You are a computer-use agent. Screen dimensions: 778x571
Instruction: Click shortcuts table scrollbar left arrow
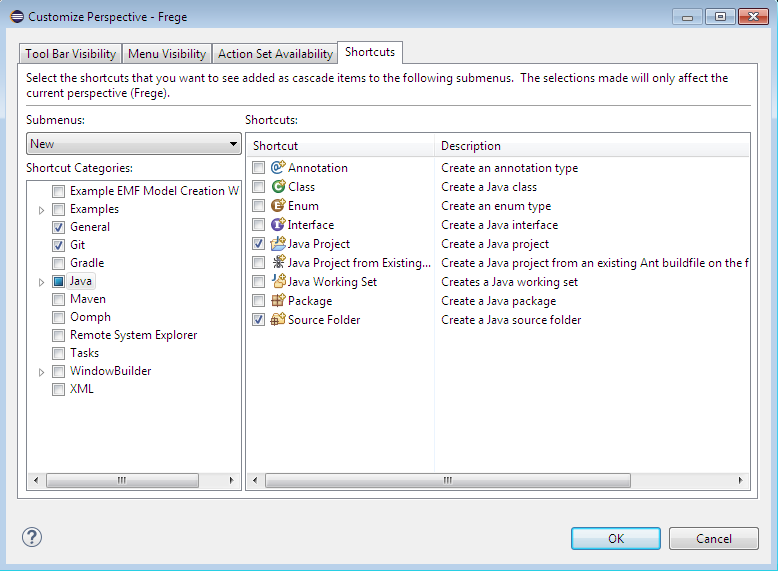click(x=255, y=480)
